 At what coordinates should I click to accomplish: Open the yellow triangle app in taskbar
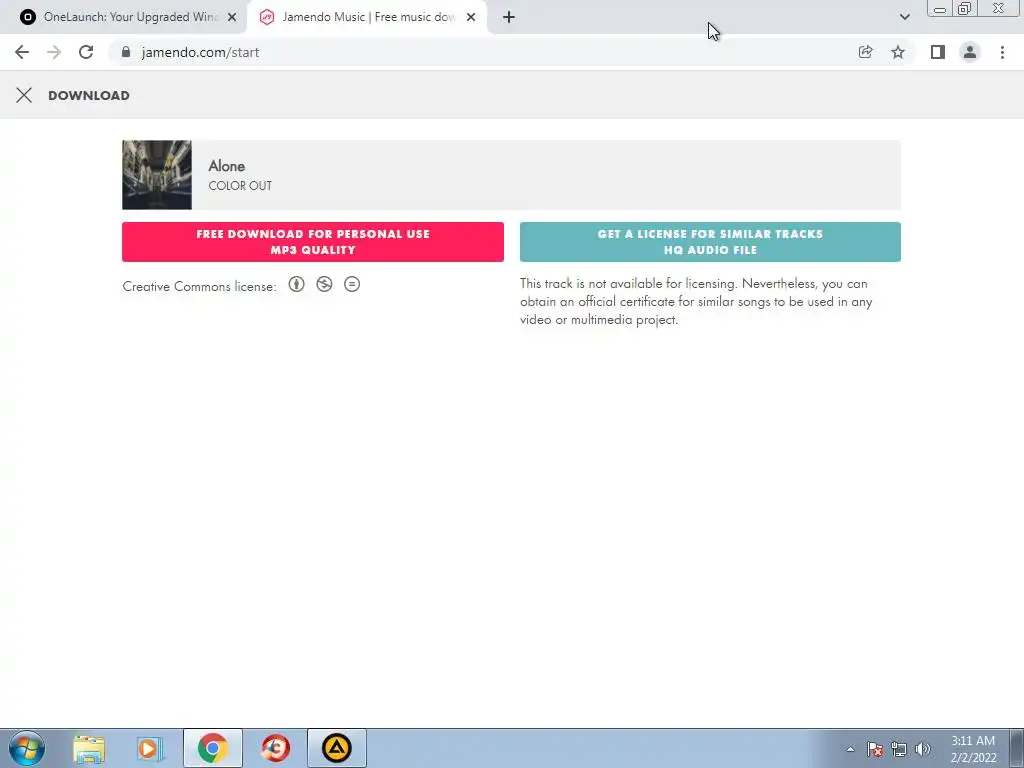(336, 748)
